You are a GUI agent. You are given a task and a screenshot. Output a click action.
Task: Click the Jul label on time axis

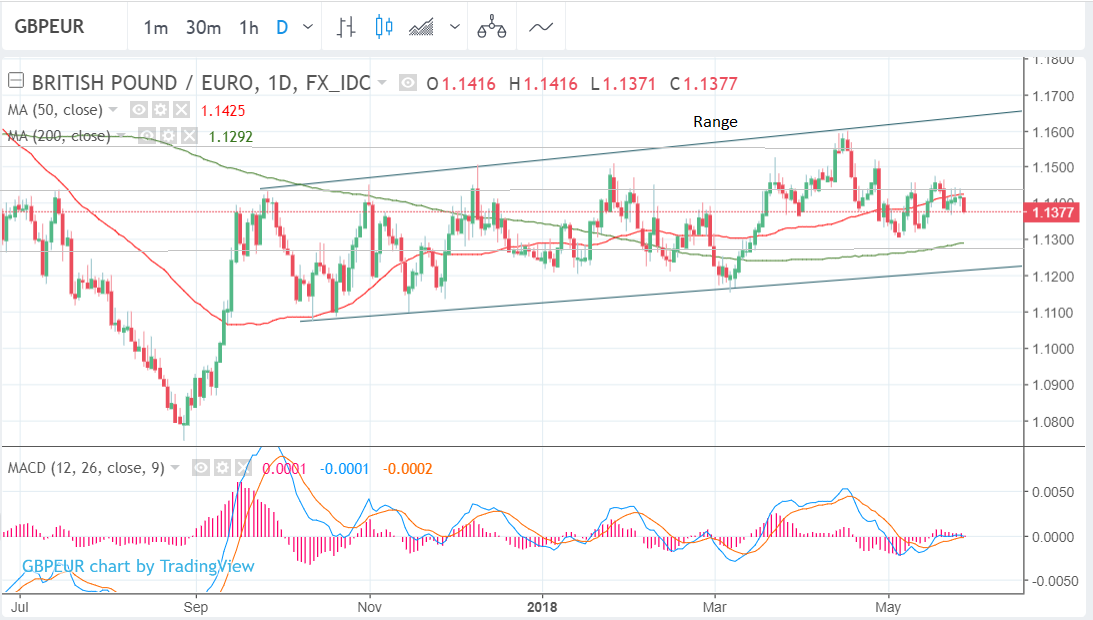pyautogui.click(x=20, y=607)
